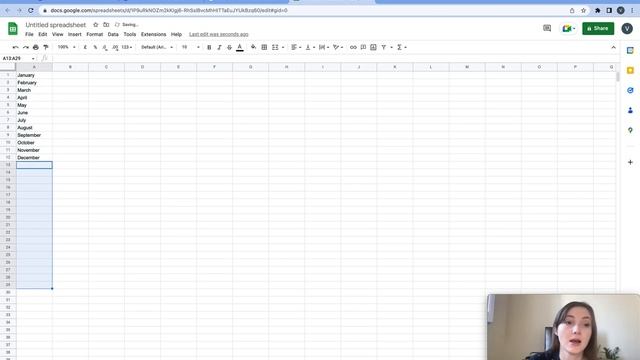Viewport: 640px width, 360px height.
Task: Toggle strikethrough formatting
Action: pos(229,47)
